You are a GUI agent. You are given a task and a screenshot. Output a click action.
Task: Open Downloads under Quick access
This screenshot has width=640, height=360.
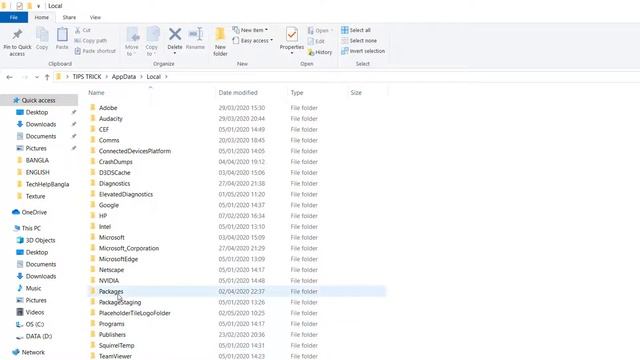click(x=41, y=124)
